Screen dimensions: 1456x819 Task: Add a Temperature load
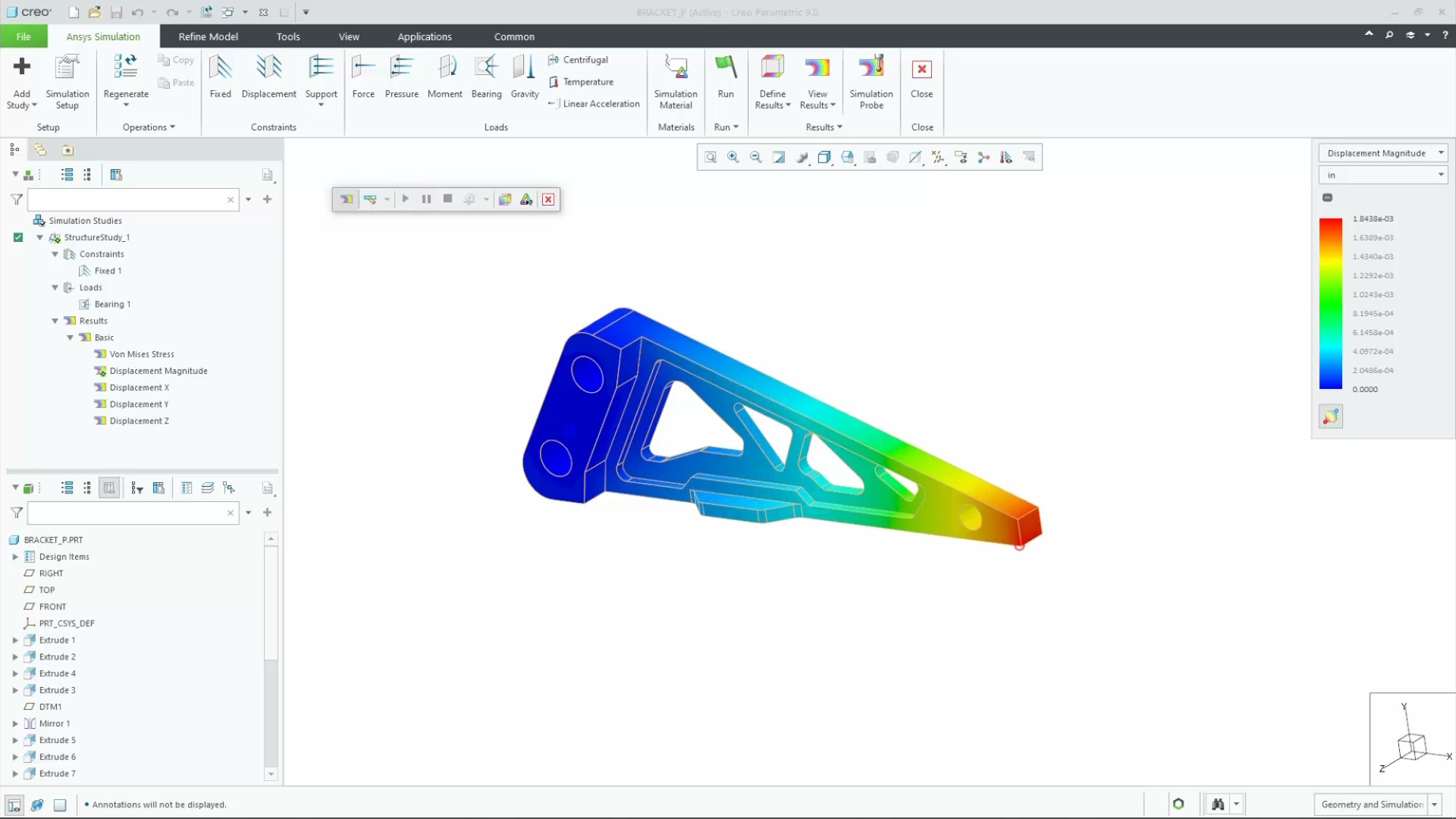[x=581, y=82]
